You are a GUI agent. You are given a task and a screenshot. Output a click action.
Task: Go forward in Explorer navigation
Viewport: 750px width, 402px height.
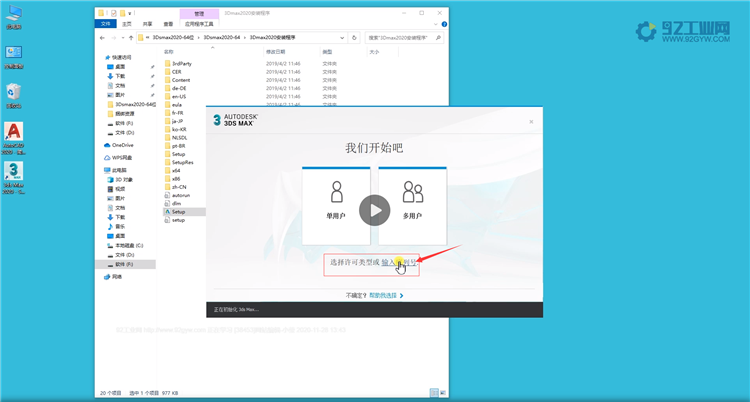(113, 37)
